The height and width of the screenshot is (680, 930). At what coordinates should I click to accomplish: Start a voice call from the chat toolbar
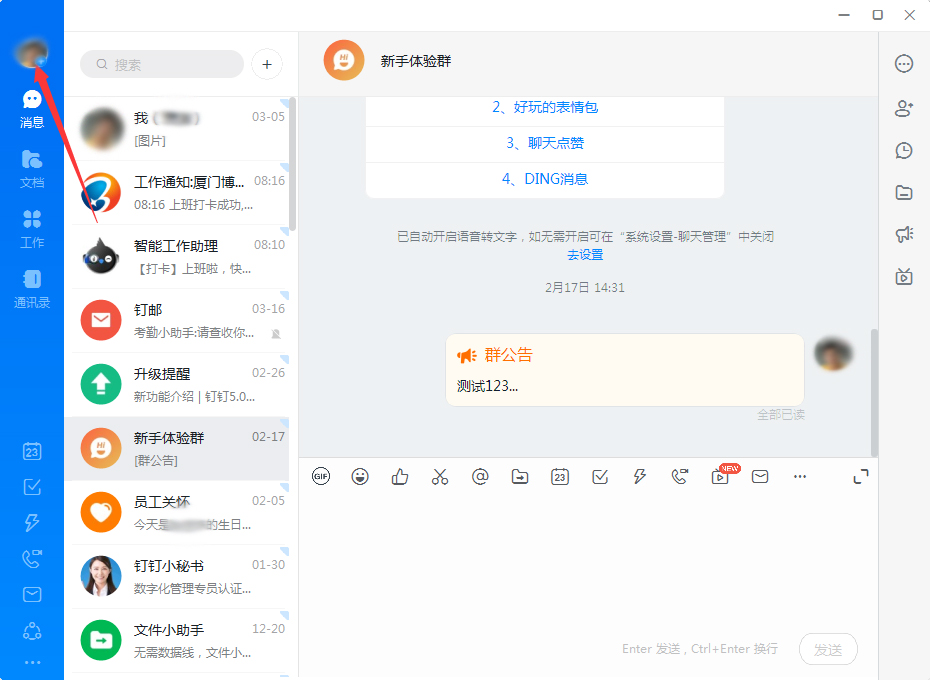pyautogui.click(x=681, y=477)
